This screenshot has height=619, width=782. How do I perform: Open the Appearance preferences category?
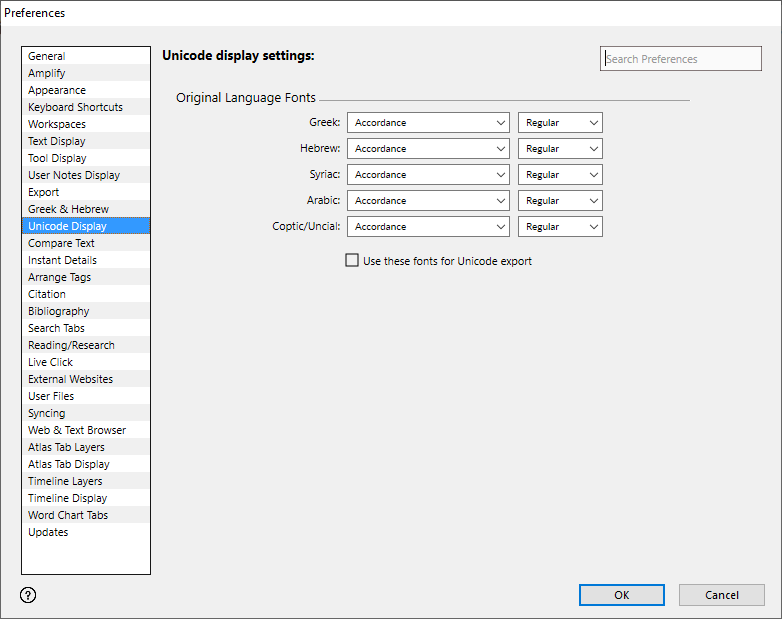[x=57, y=91]
